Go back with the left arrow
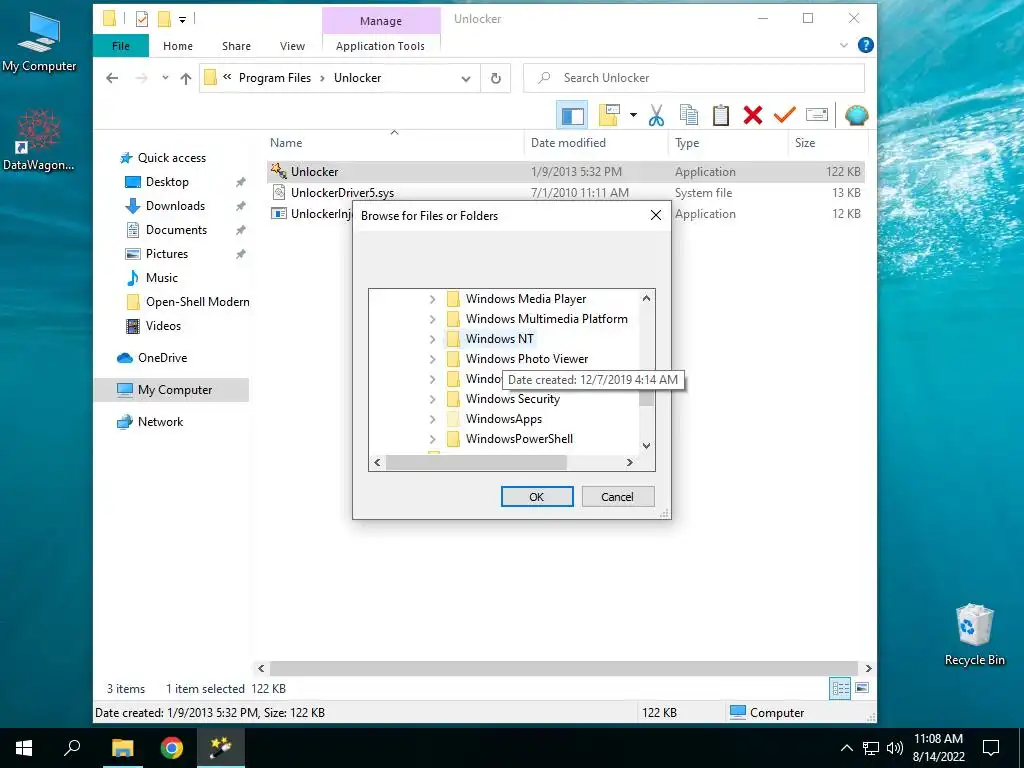Image resolution: width=1024 pixels, height=768 pixels. click(112, 78)
